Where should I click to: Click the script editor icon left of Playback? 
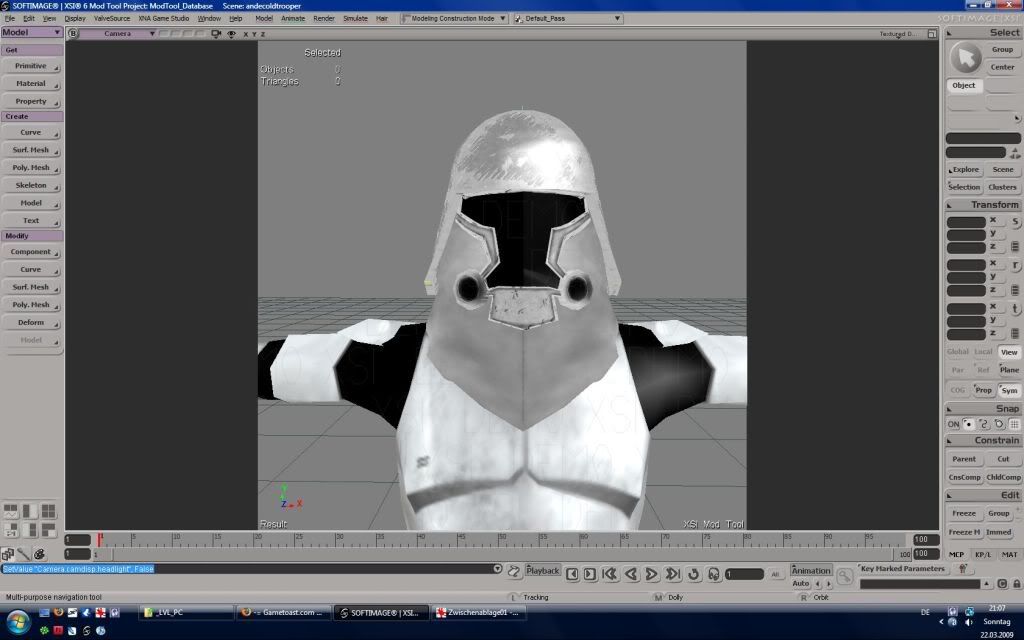click(x=513, y=572)
